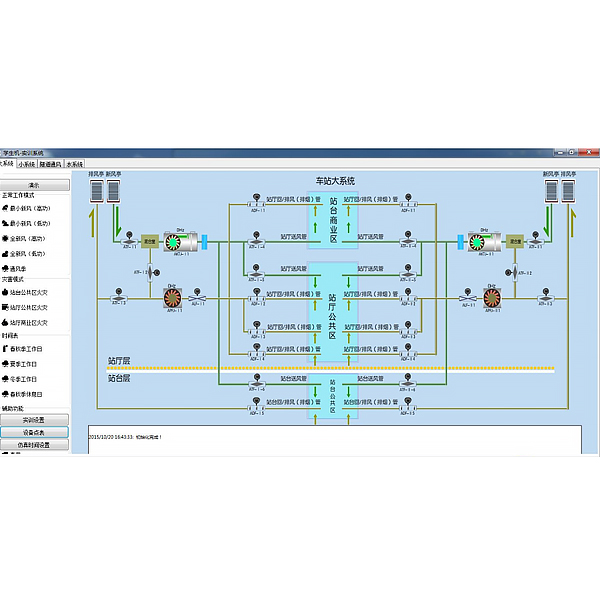The height and width of the screenshot is (600, 600).
Task: Select 通风季 working mode
Action: pos(26,268)
